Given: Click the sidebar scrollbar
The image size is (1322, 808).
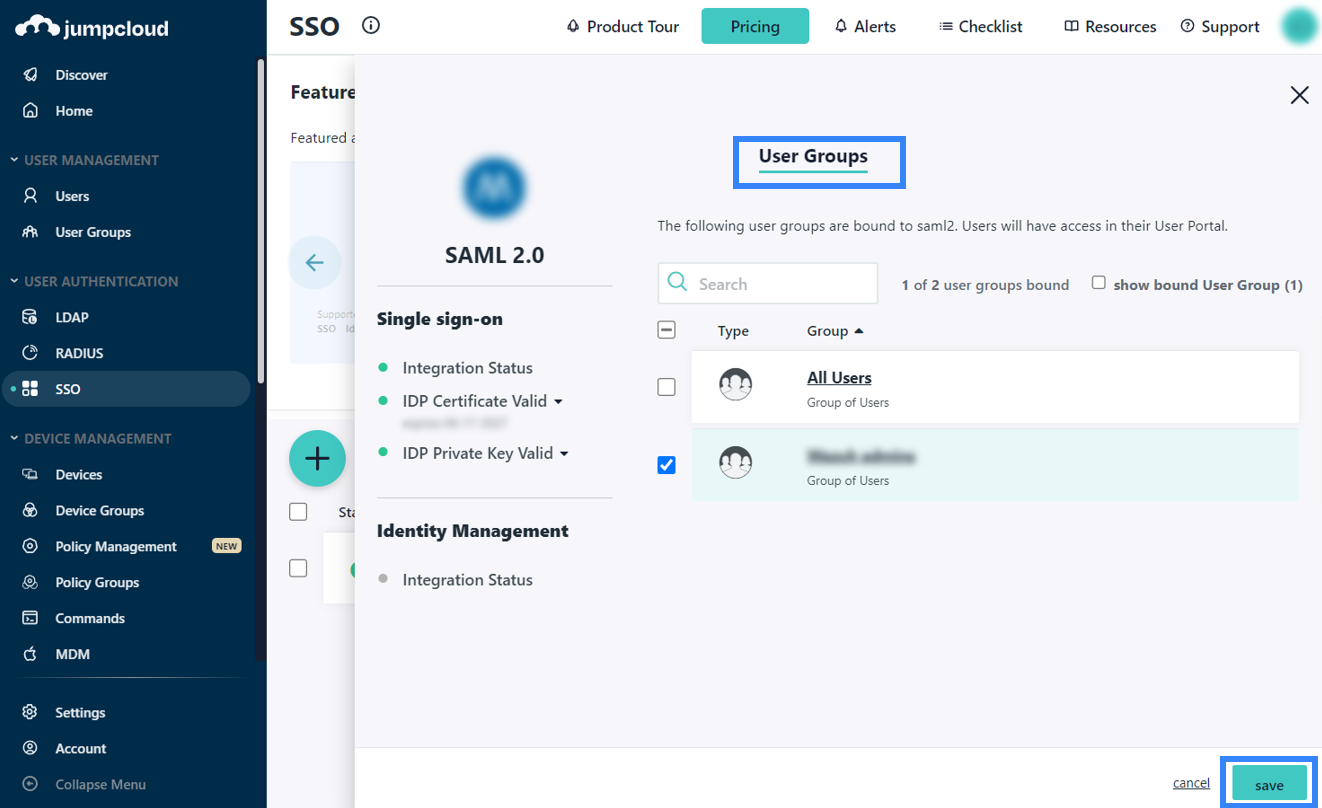Looking at the screenshot, I should [x=261, y=220].
